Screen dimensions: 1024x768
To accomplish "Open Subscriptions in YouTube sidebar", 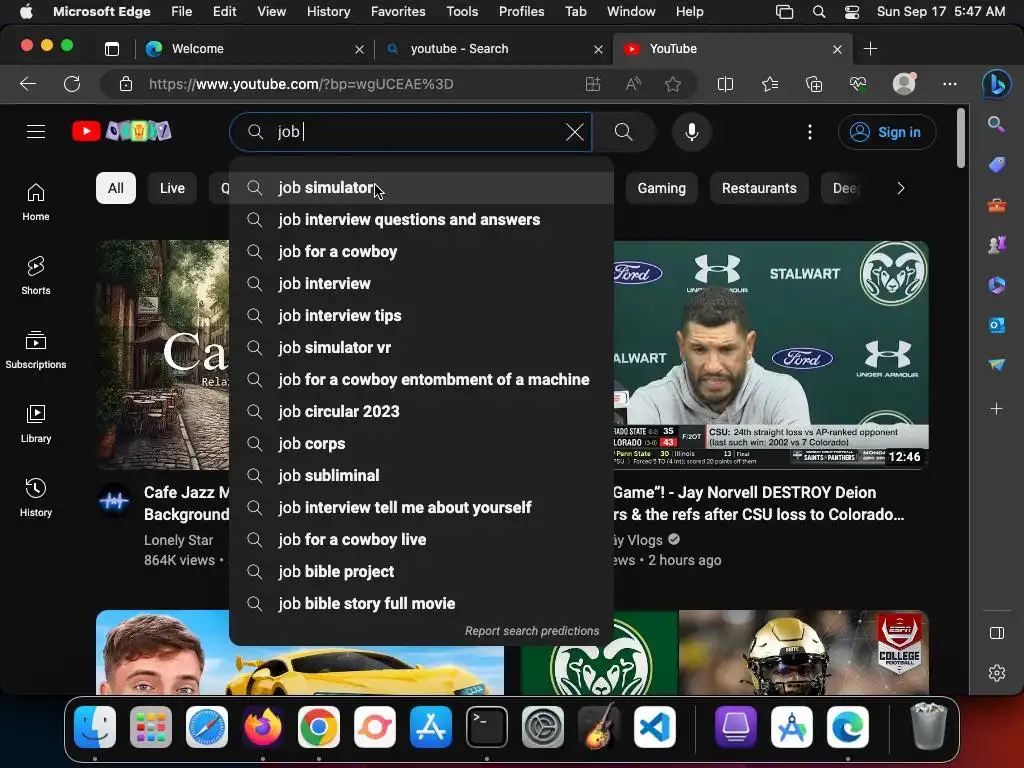I will click(x=36, y=349).
